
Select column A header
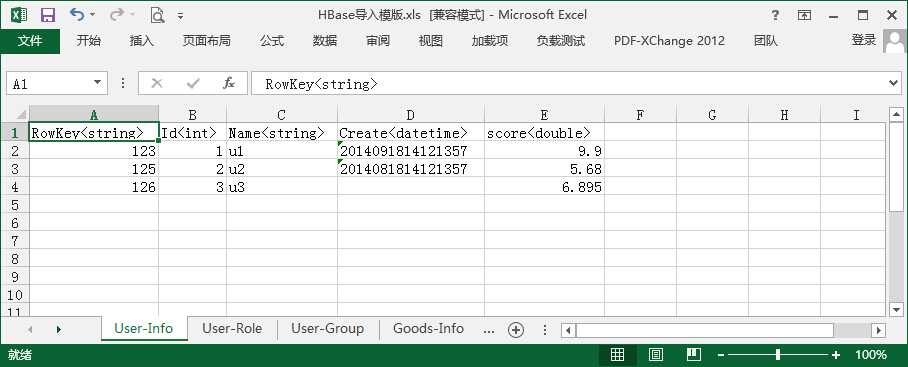(x=94, y=114)
